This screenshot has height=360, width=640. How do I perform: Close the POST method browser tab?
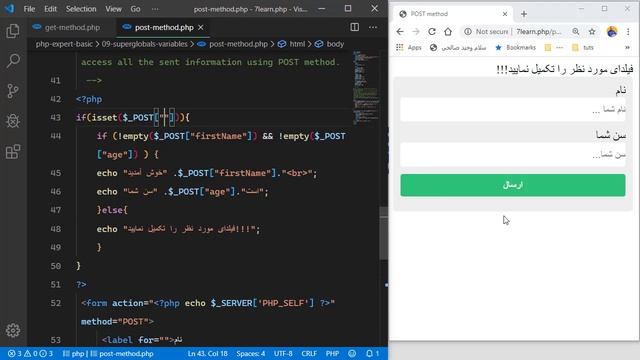pyautogui.click(x=505, y=14)
